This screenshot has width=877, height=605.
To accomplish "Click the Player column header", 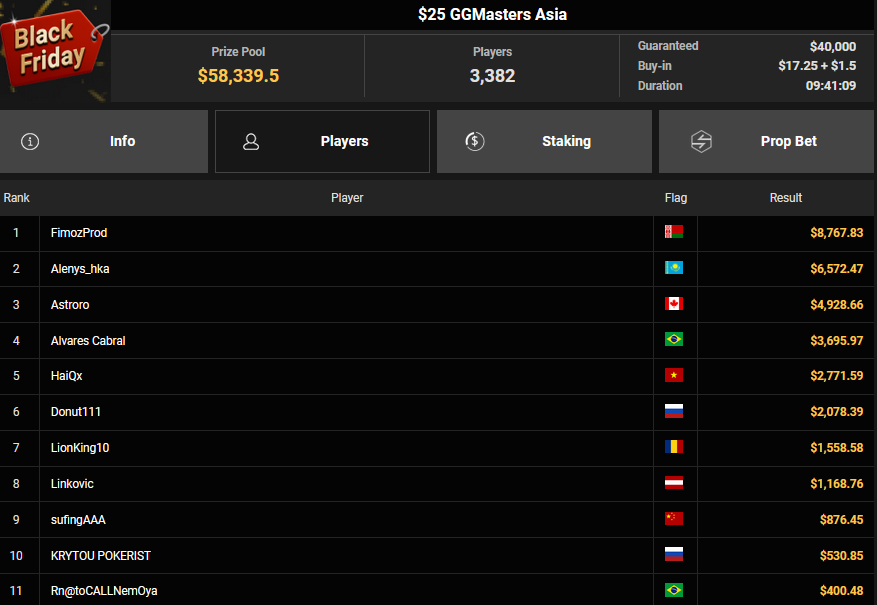I will 347,198.
